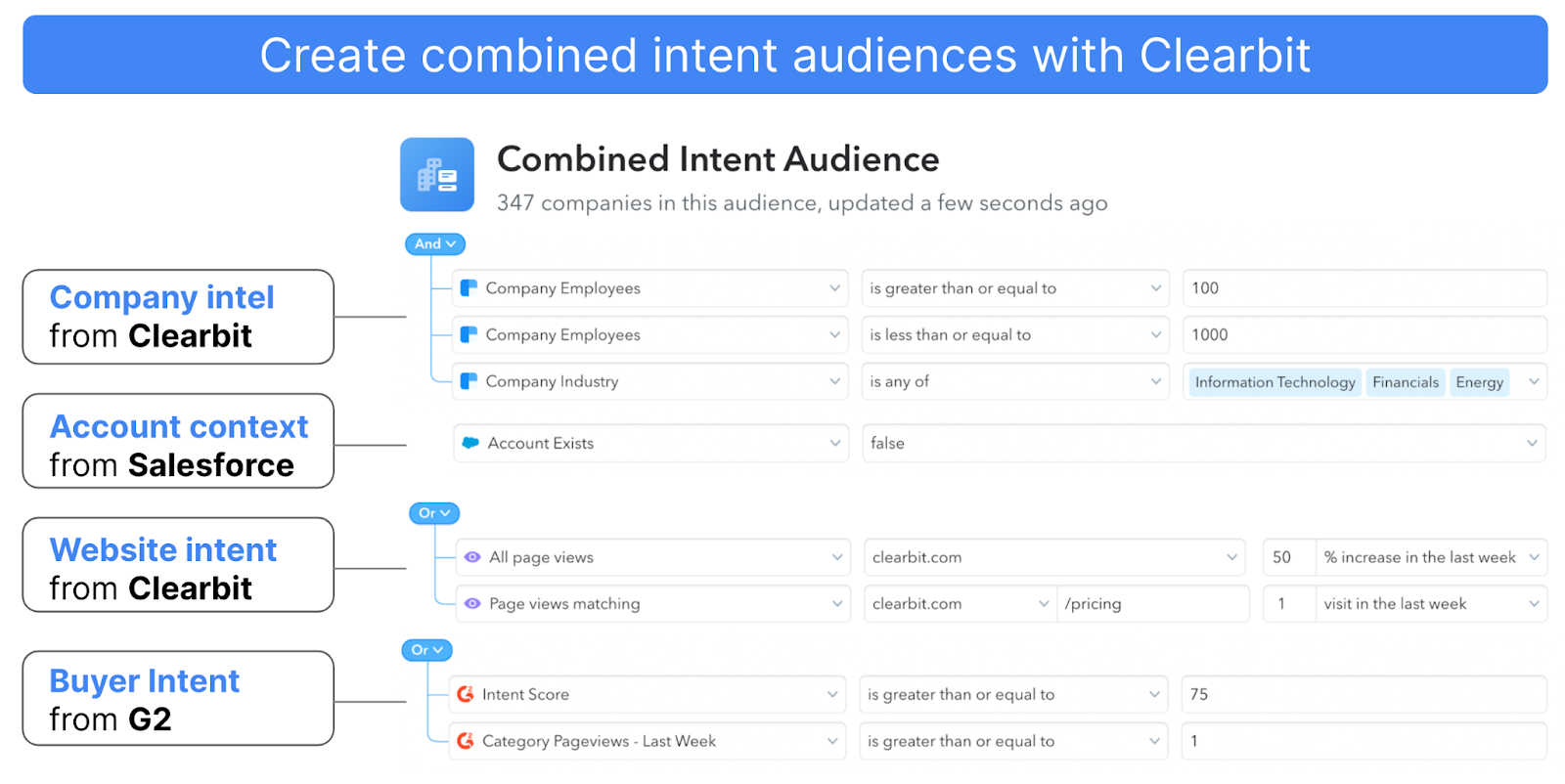The height and width of the screenshot is (784, 1565).
Task: Click the Clearbit icon beside Company Industry
Action: point(469,381)
